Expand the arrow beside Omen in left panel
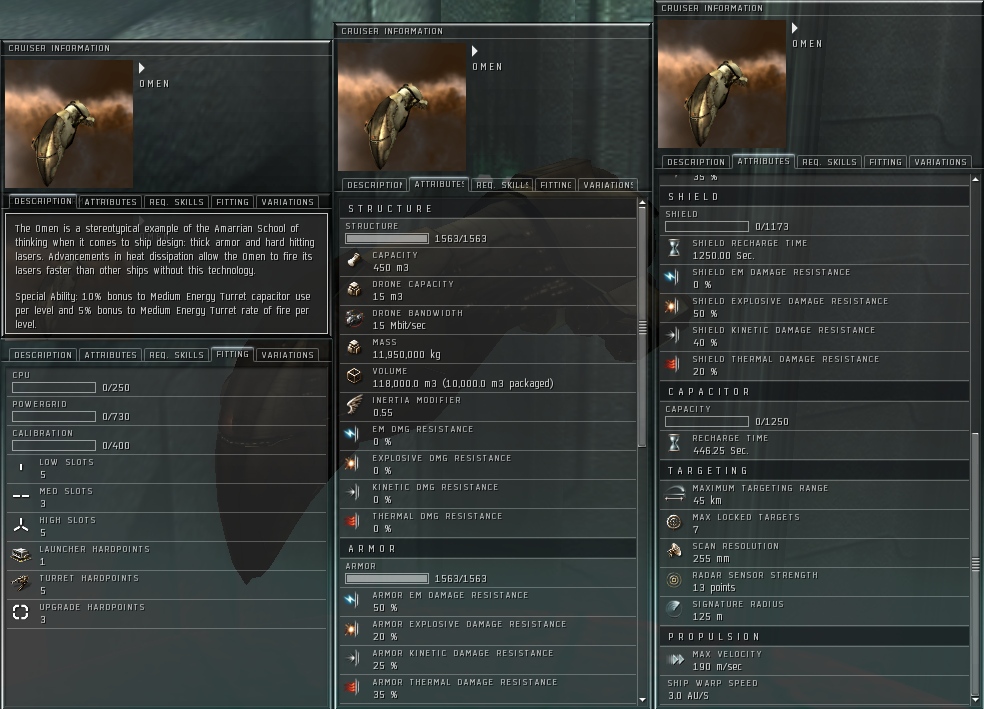Image resolution: width=984 pixels, height=709 pixels. coord(142,68)
